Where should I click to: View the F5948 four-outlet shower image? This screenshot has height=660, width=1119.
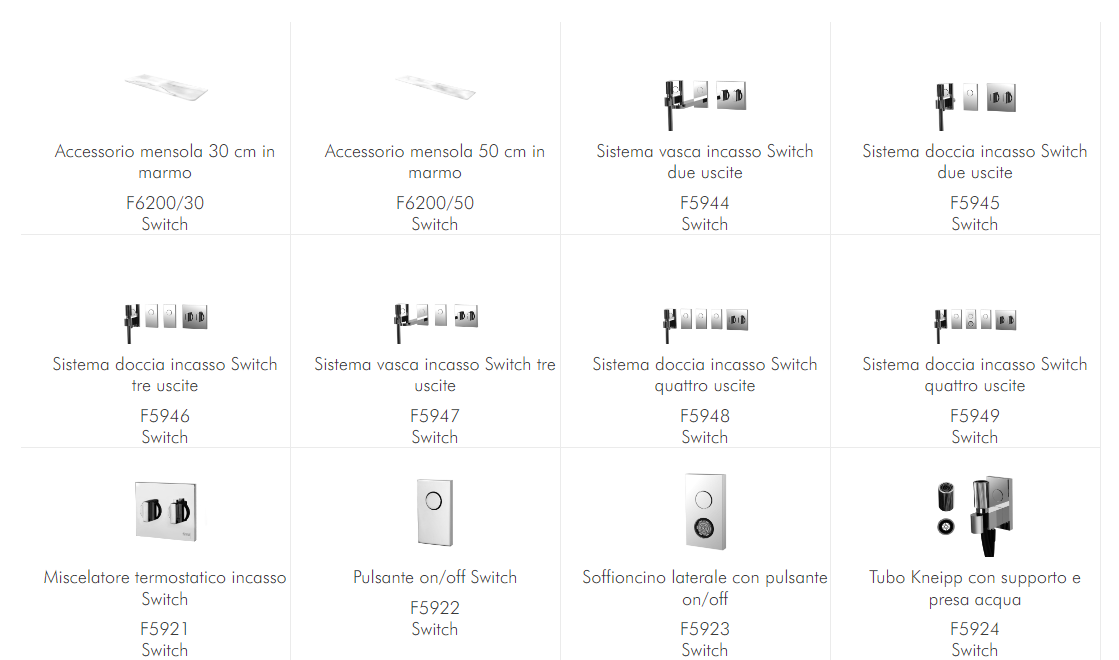[x=704, y=321]
